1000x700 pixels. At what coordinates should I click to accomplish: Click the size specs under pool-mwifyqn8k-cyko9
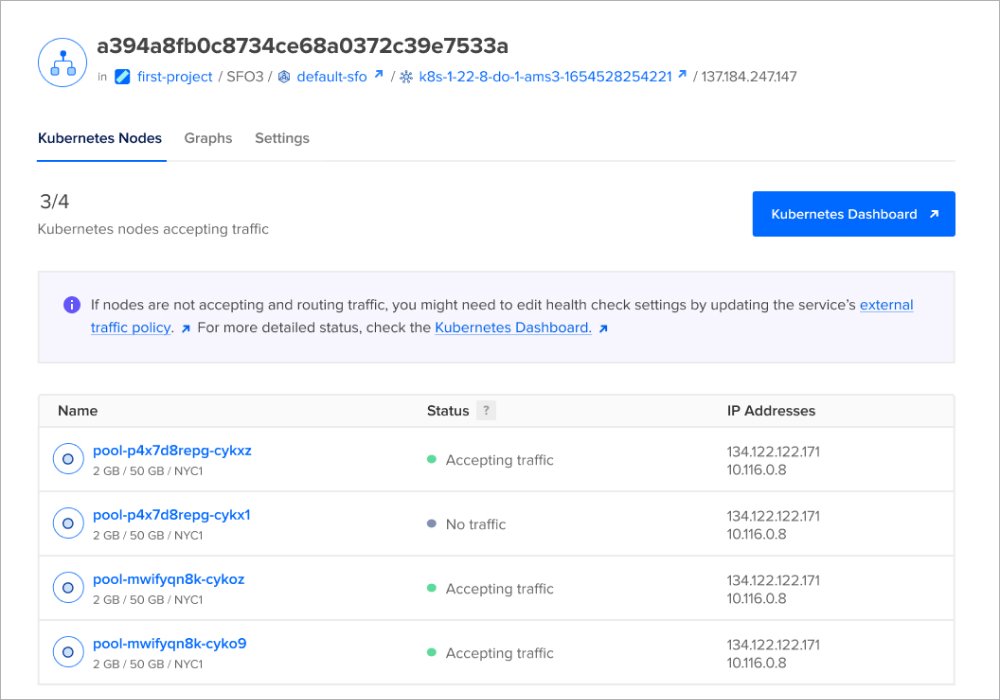coord(148,664)
